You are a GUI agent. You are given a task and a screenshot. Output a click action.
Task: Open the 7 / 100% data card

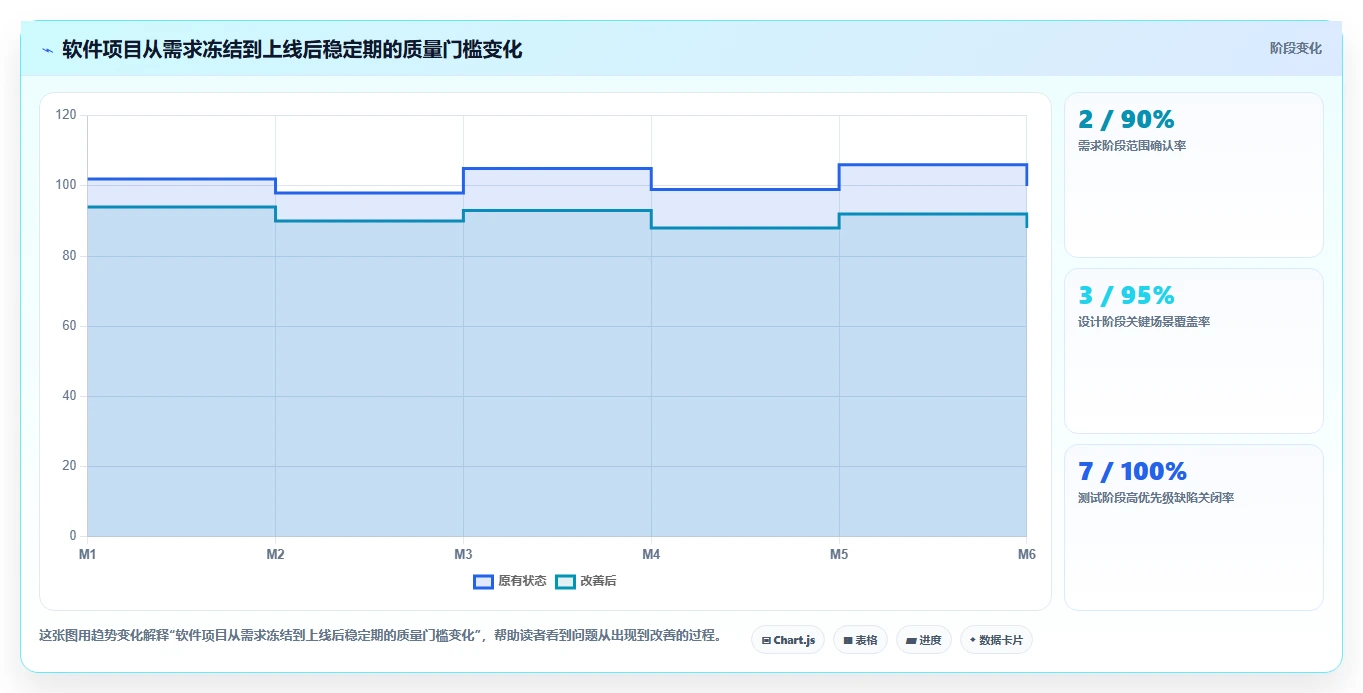coord(1194,527)
